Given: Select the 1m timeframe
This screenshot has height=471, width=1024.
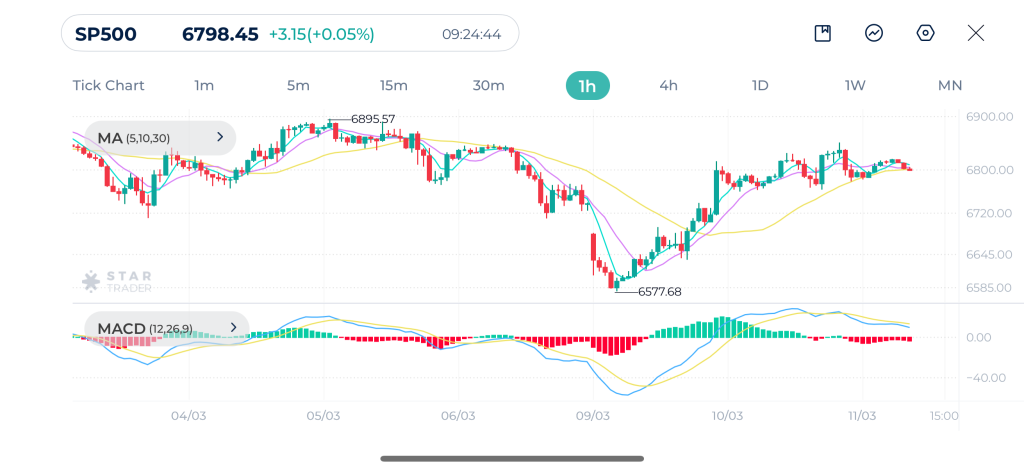Looking at the screenshot, I should (204, 85).
